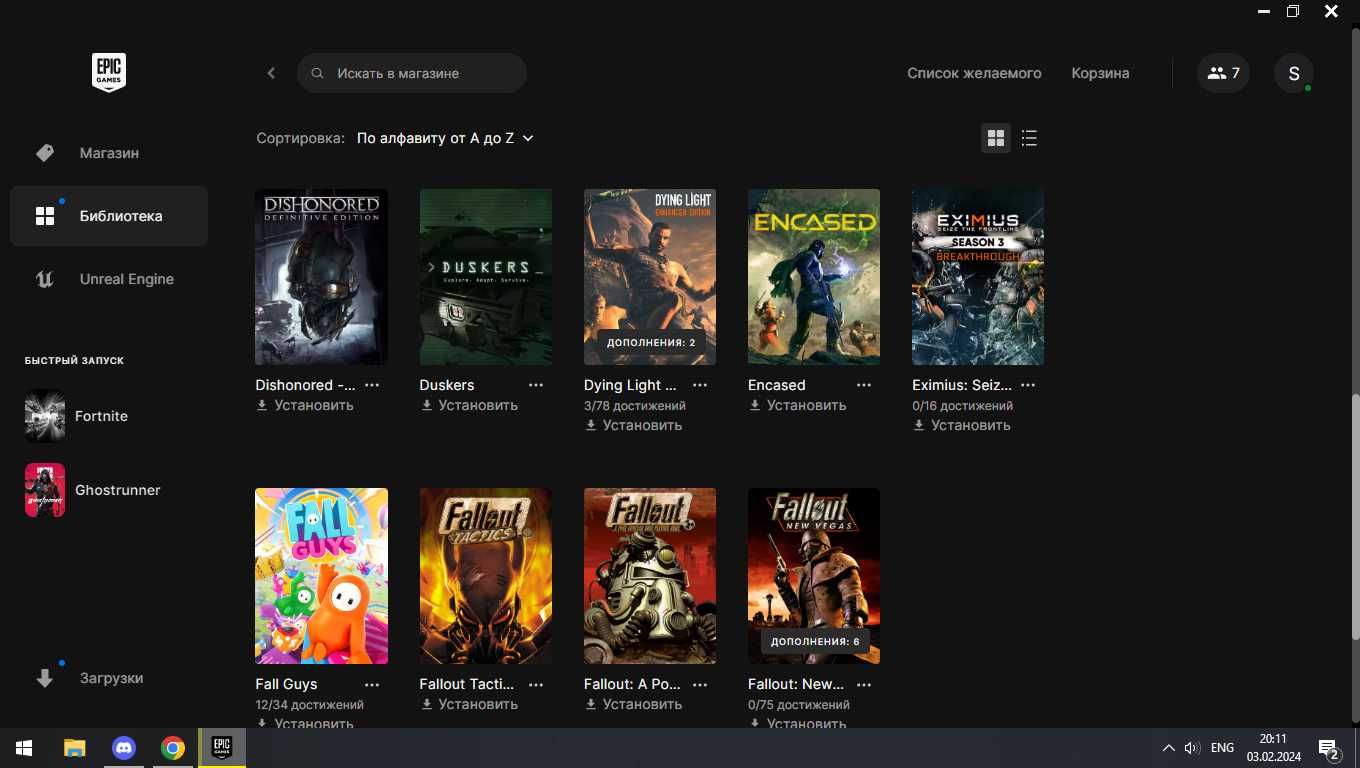
Task: Open Duskers game cover
Action: 485,277
